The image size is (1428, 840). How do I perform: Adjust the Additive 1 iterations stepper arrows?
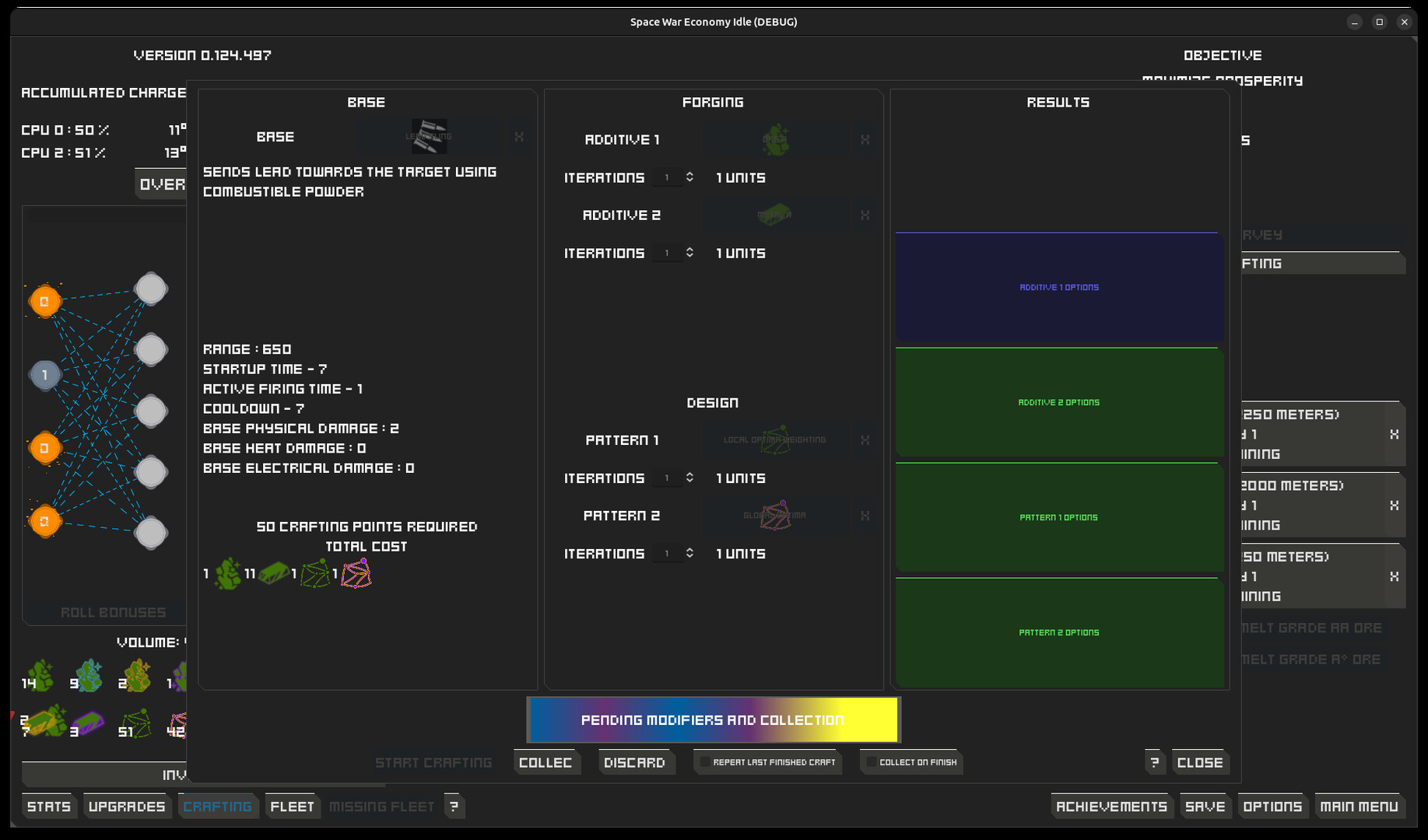click(x=689, y=177)
